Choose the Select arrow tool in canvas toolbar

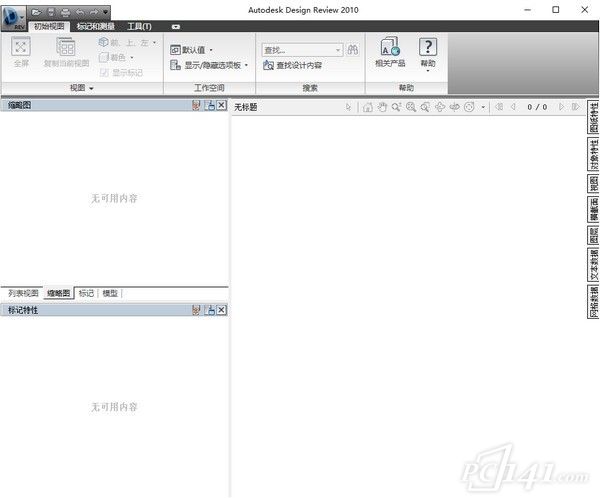coord(348,107)
